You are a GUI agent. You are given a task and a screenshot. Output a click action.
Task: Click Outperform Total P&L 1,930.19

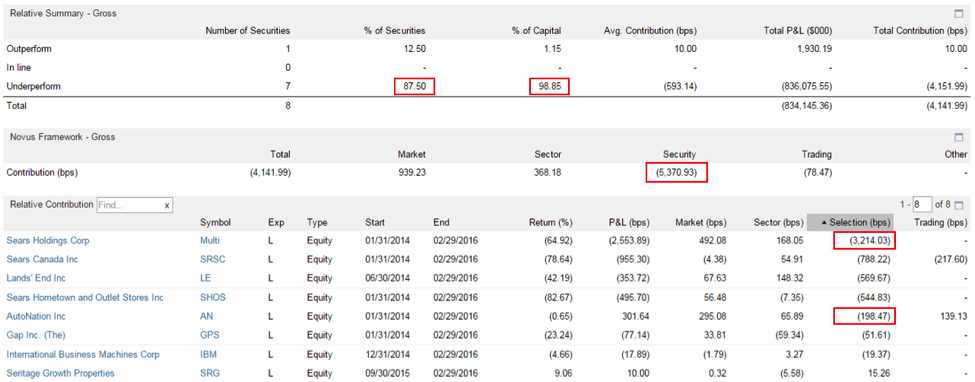click(815, 49)
